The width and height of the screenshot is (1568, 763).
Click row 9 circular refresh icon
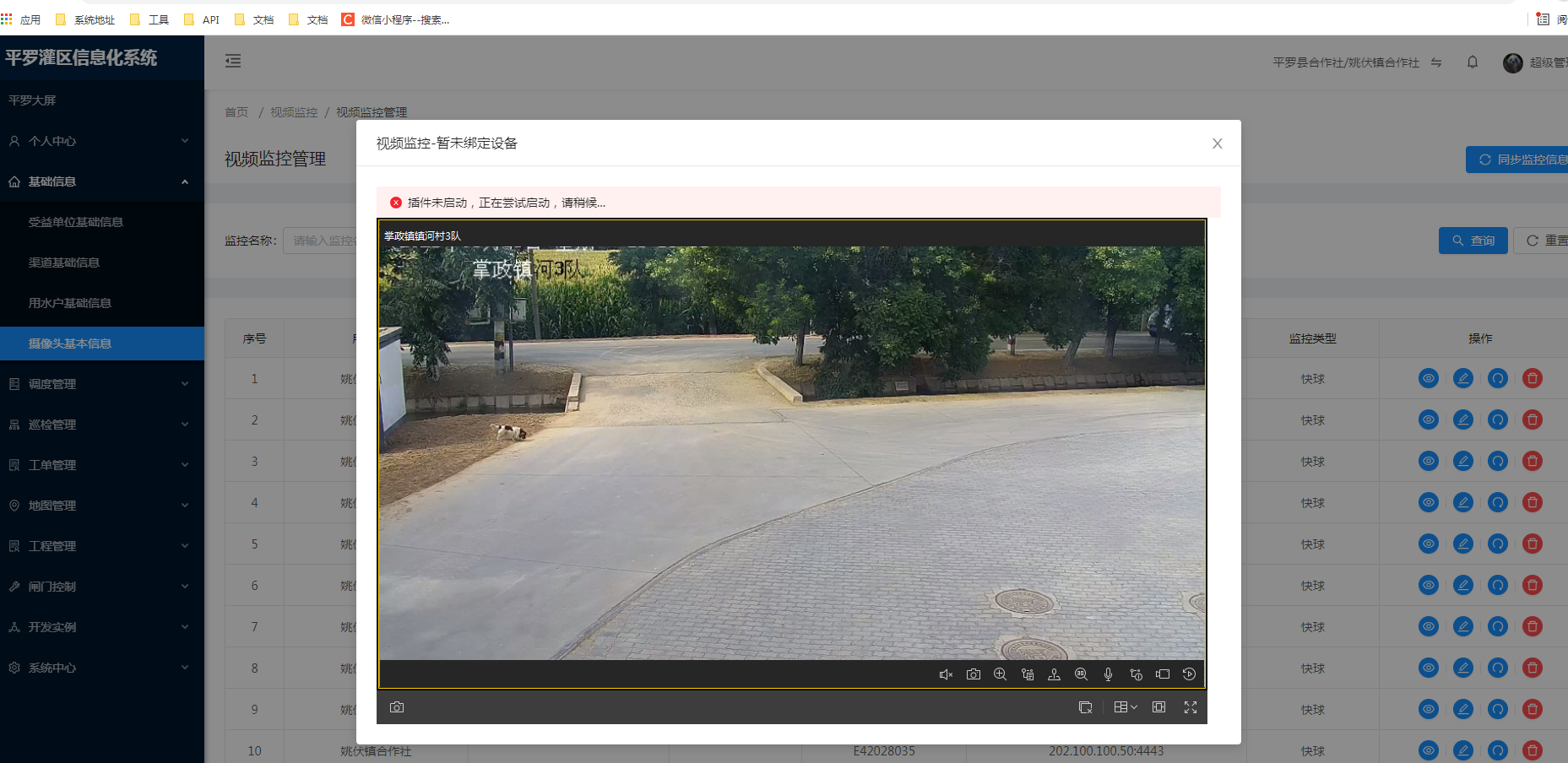click(x=1498, y=709)
